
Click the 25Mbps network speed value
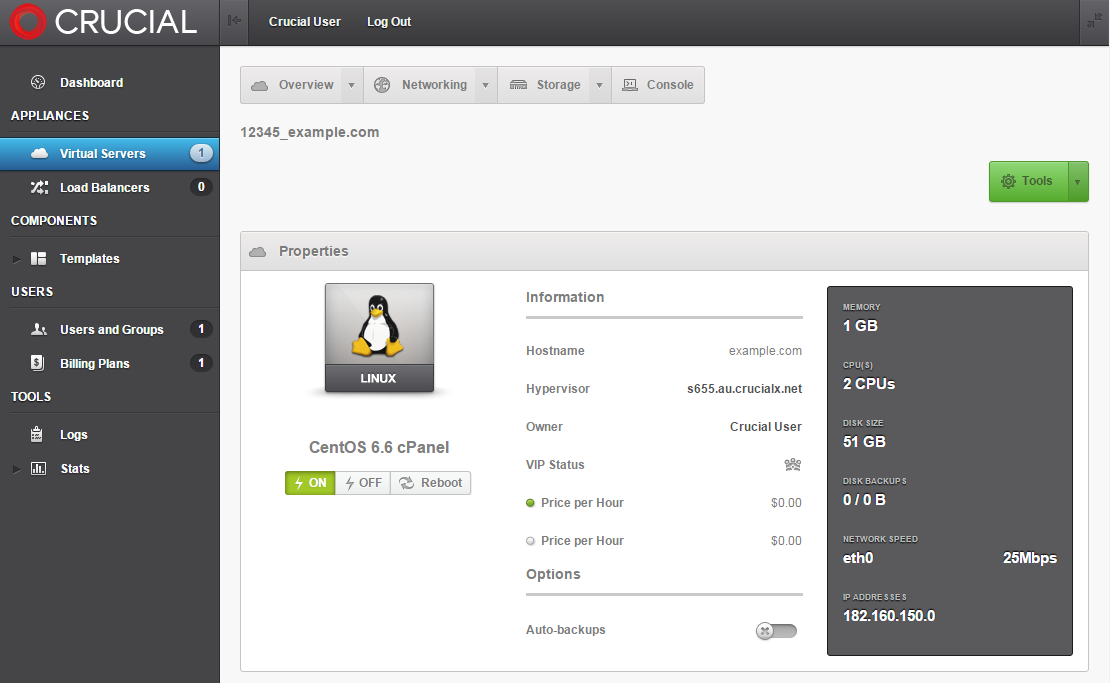1030,558
